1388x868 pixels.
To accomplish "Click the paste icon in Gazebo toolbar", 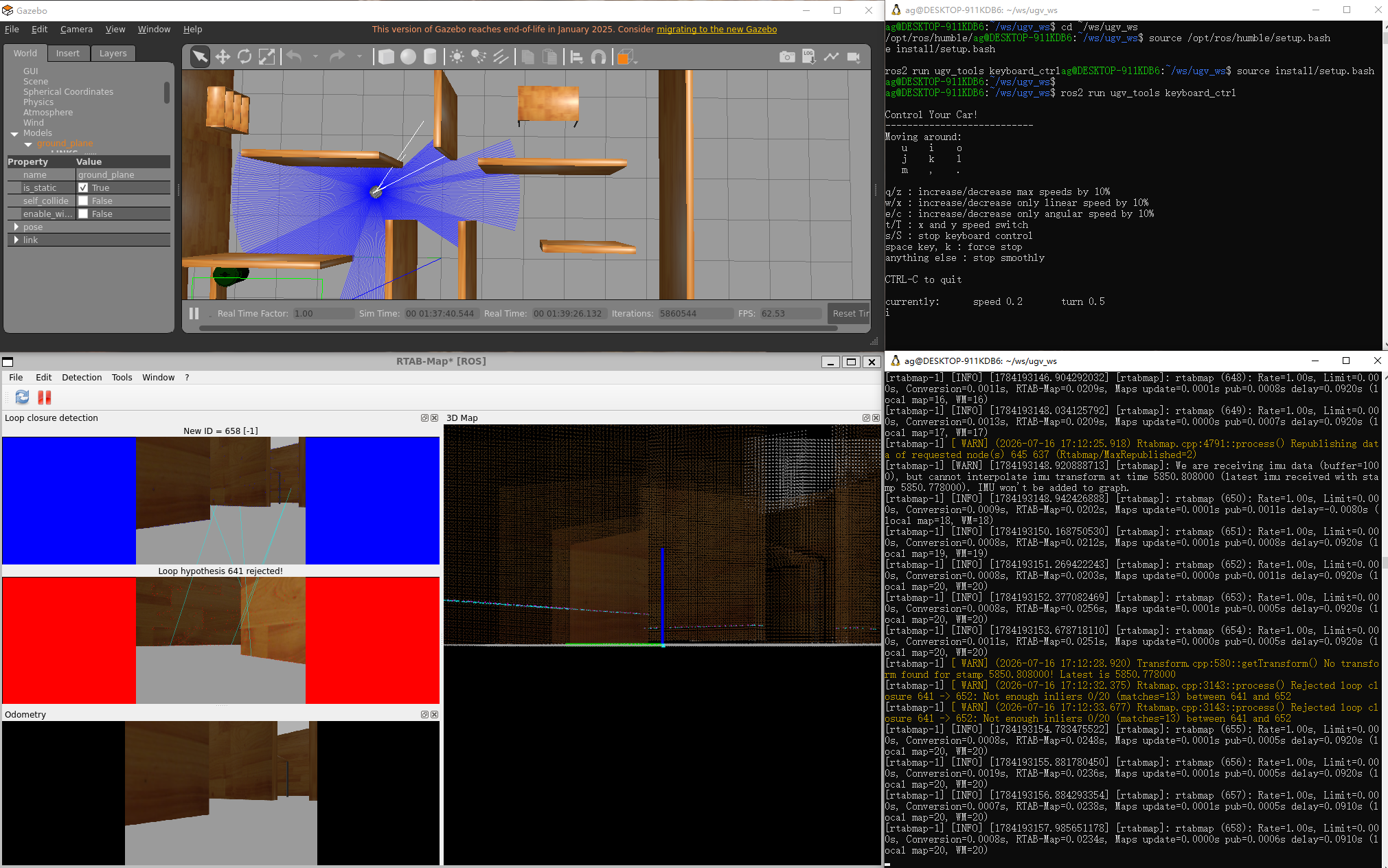I will coord(549,57).
